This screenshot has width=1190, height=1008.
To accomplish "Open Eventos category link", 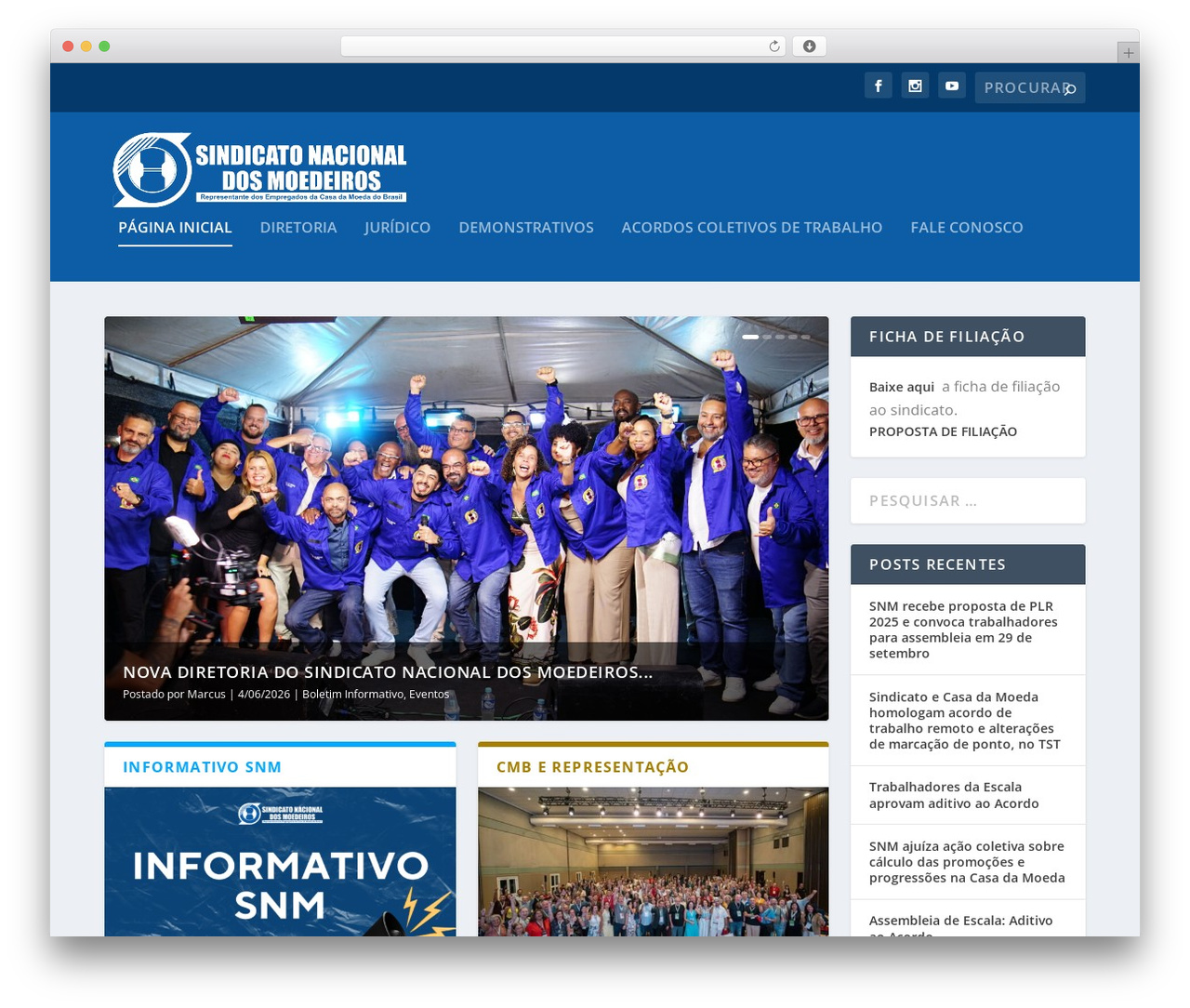I will point(430,694).
